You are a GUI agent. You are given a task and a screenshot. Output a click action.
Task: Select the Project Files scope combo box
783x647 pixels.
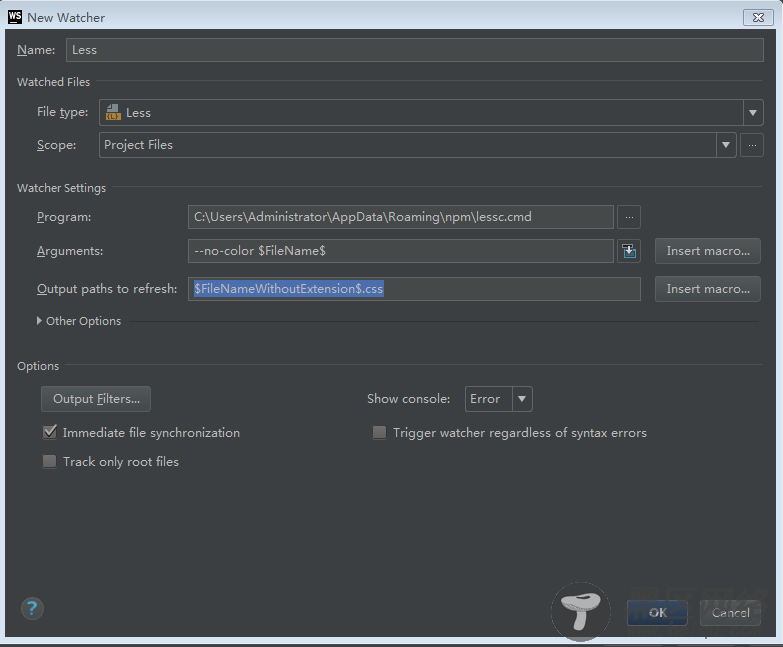[x=417, y=145]
